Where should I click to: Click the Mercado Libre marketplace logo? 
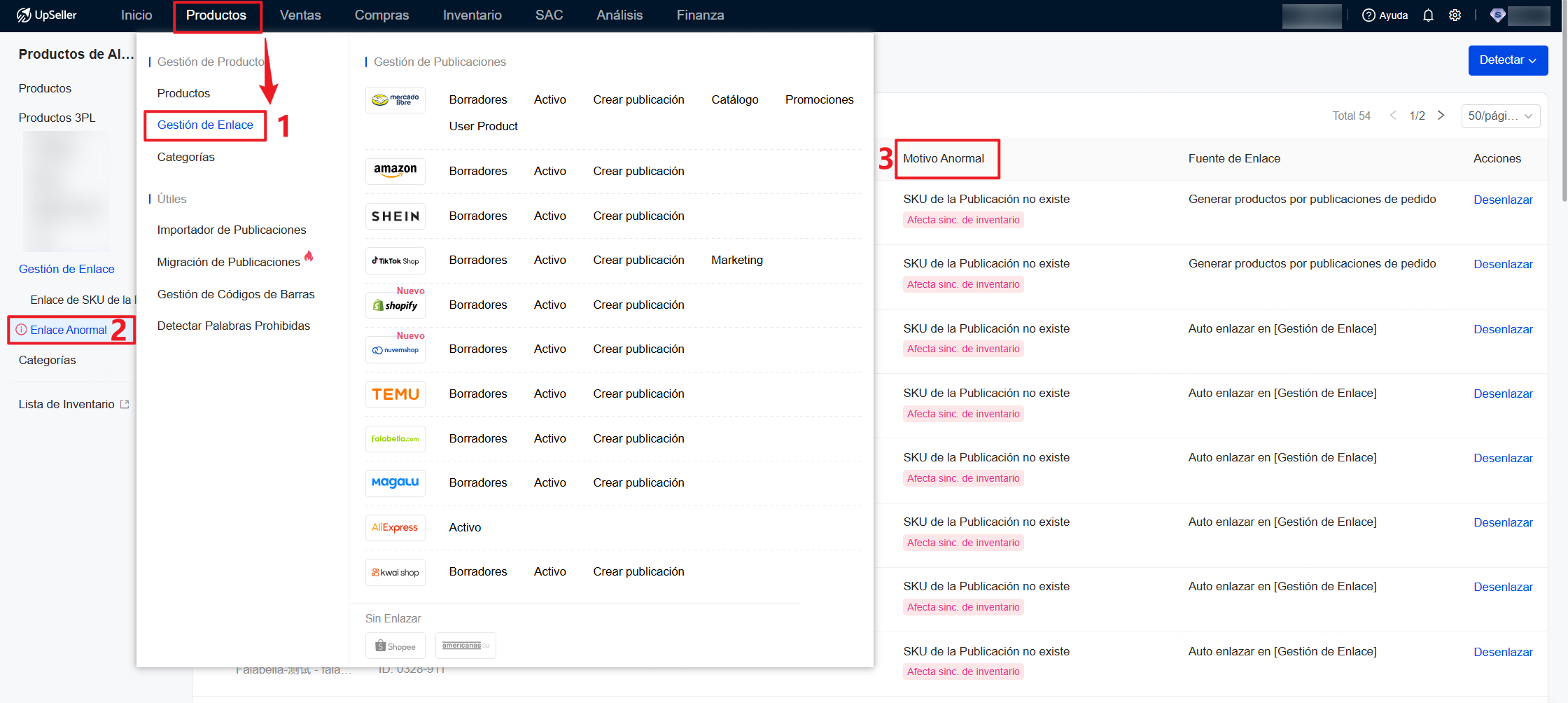point(395,100)
